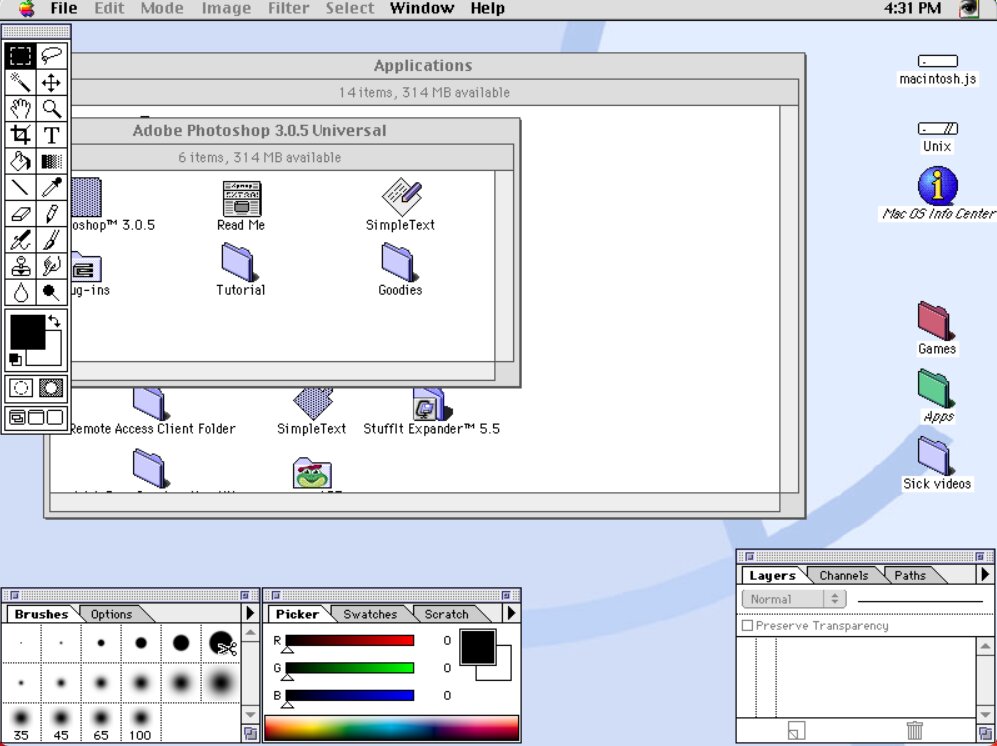Select the Eyedropper tool
Screen dimensions: 997x746
pyautogui.click(x=52, y=188)
